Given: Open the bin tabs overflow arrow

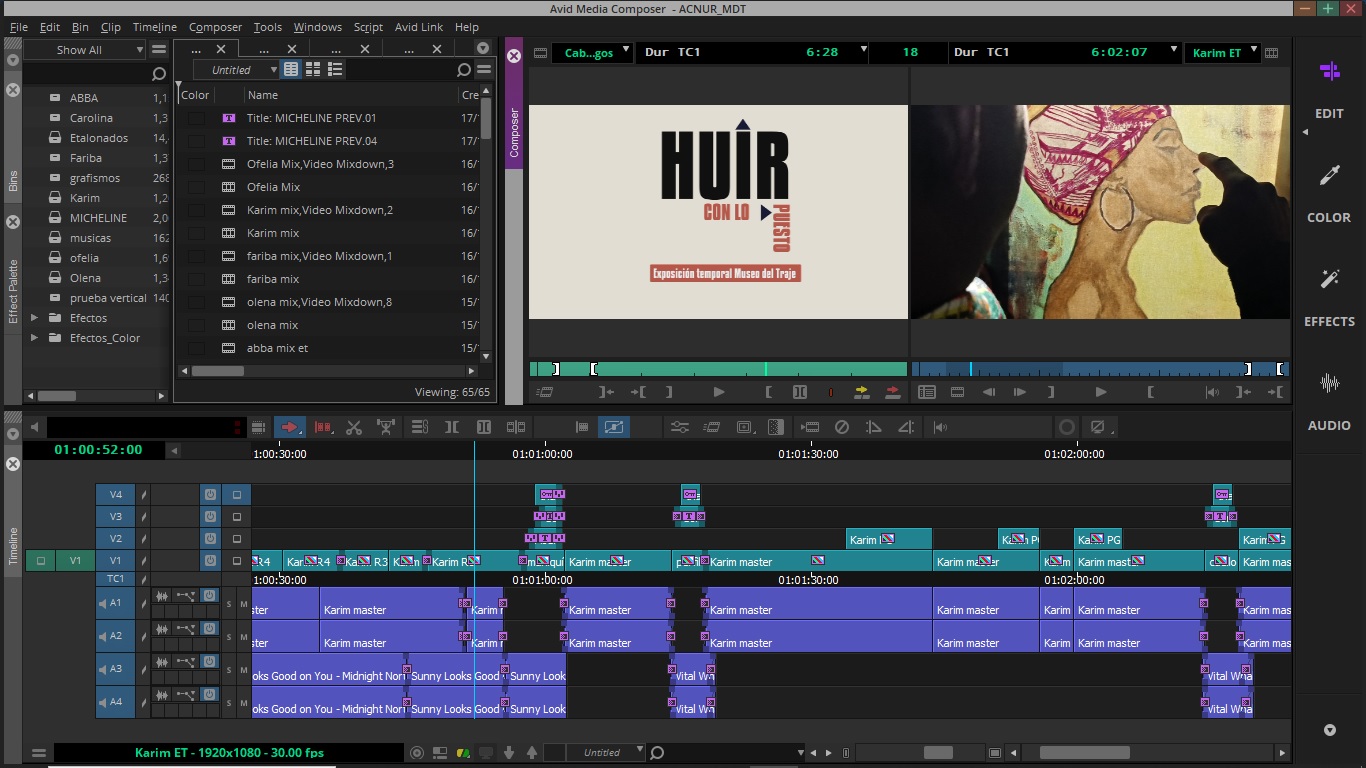Looking at the screenshot, I should 483,48.
